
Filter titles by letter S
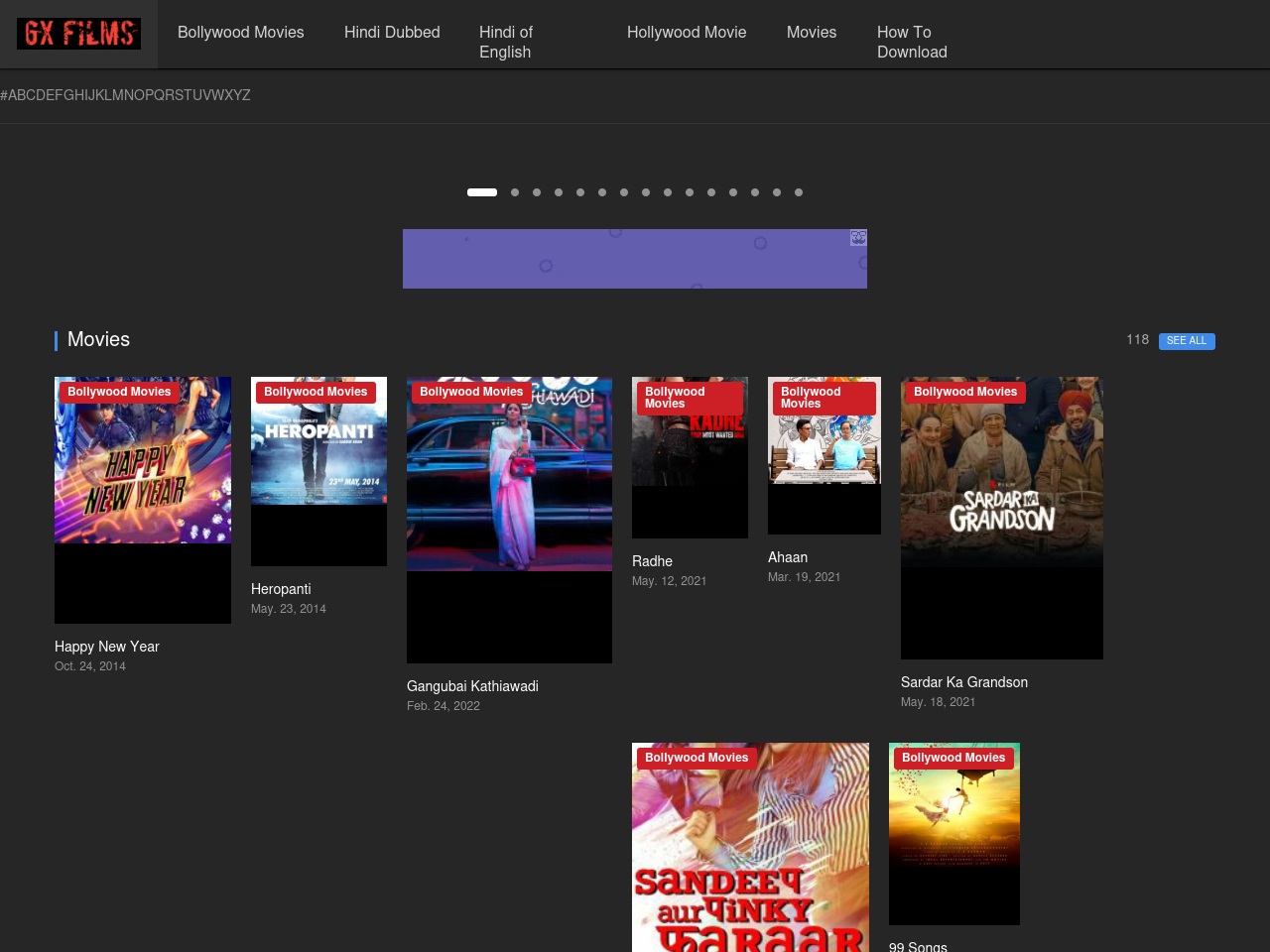(x=182, y=95)
